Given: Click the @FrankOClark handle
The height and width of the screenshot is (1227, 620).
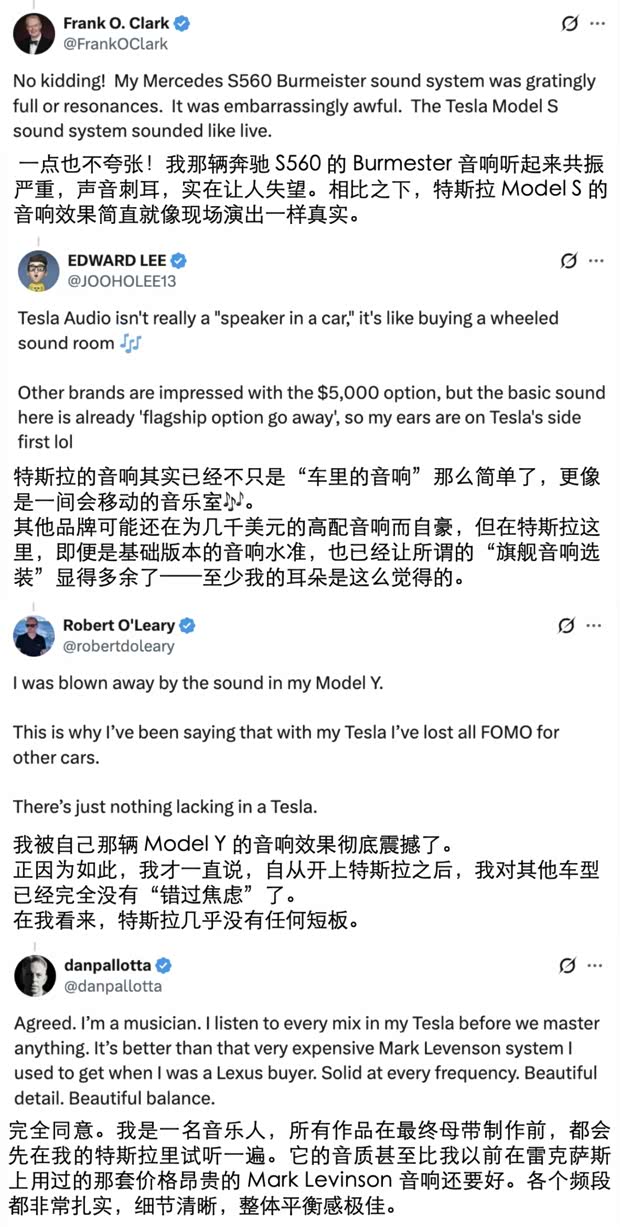Looking at the screenshot, I should (x=115, y=44).
